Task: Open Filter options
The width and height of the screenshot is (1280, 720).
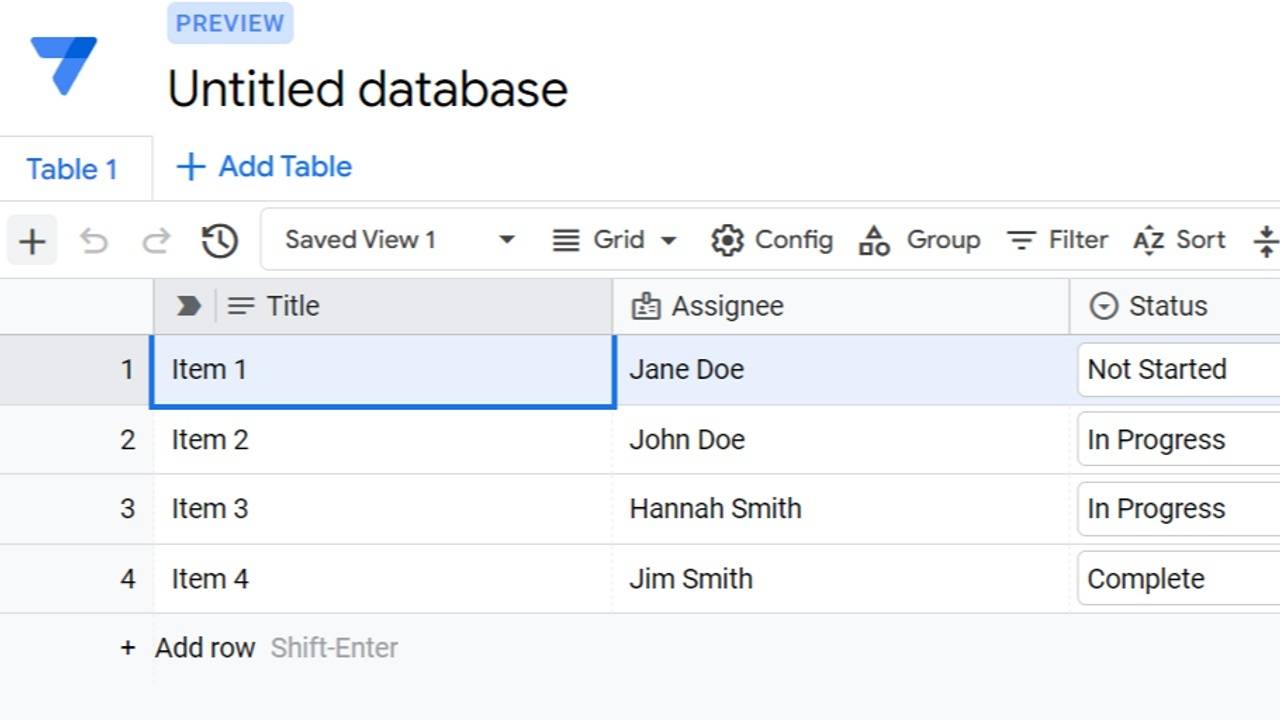Action: click(x=1057, y=240)
